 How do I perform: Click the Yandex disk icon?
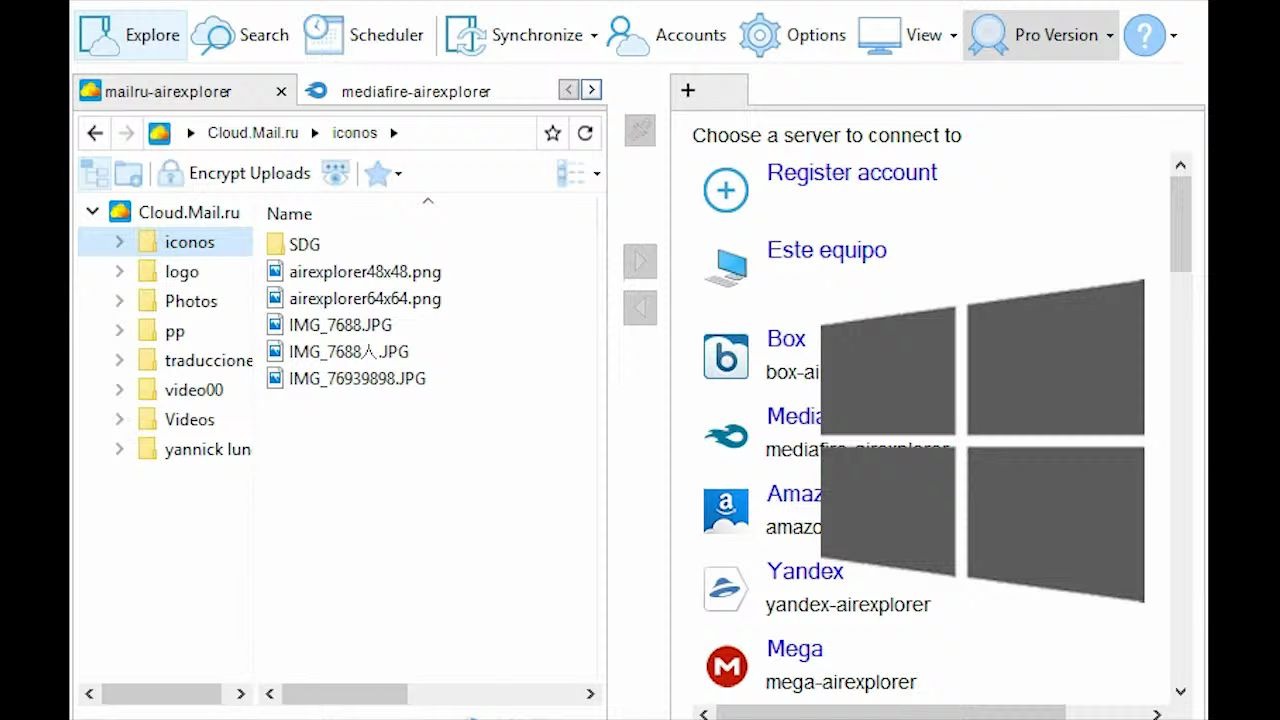[x=726, y=589]
